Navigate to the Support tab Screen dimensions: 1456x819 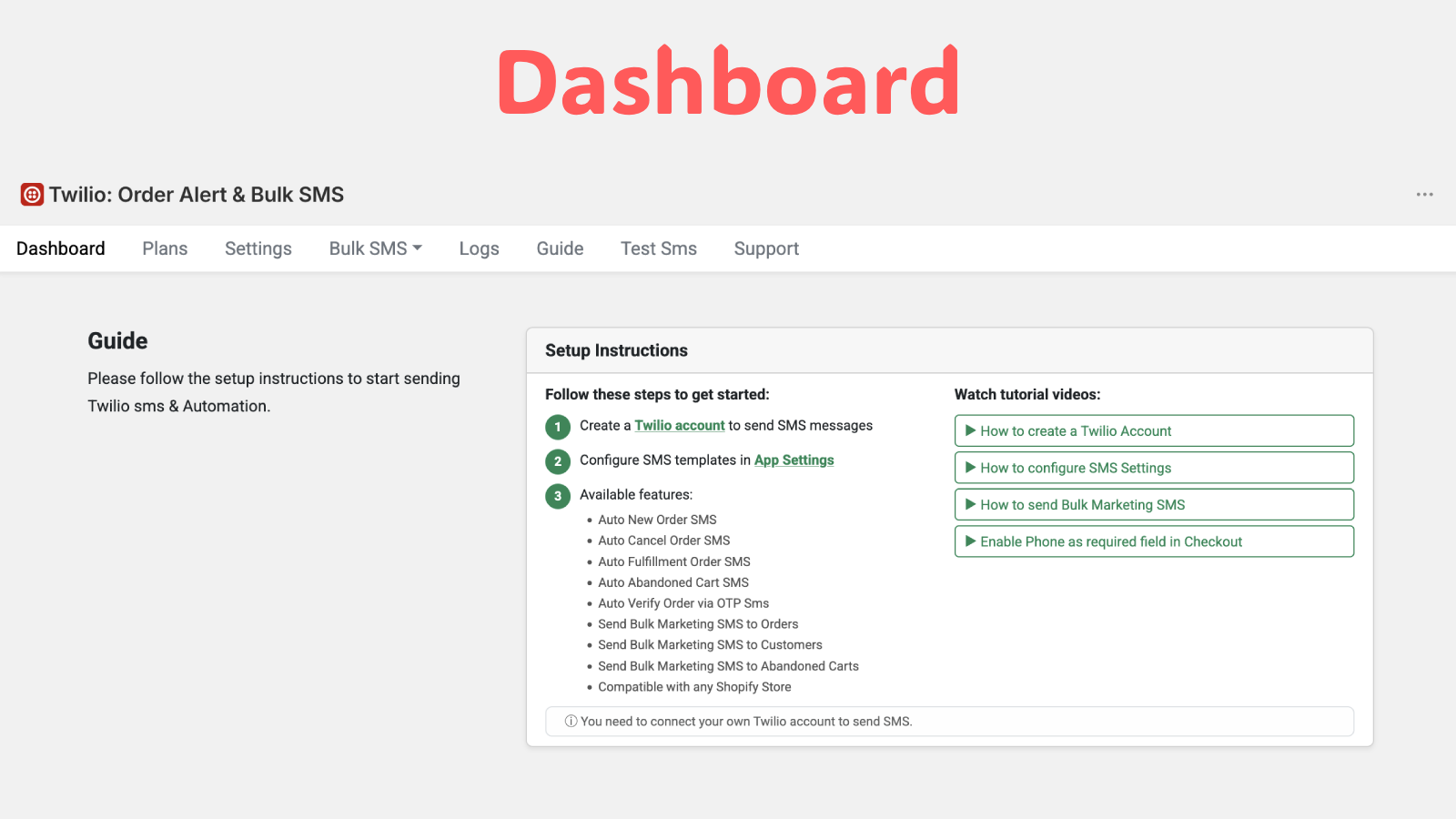click(766, 248)
